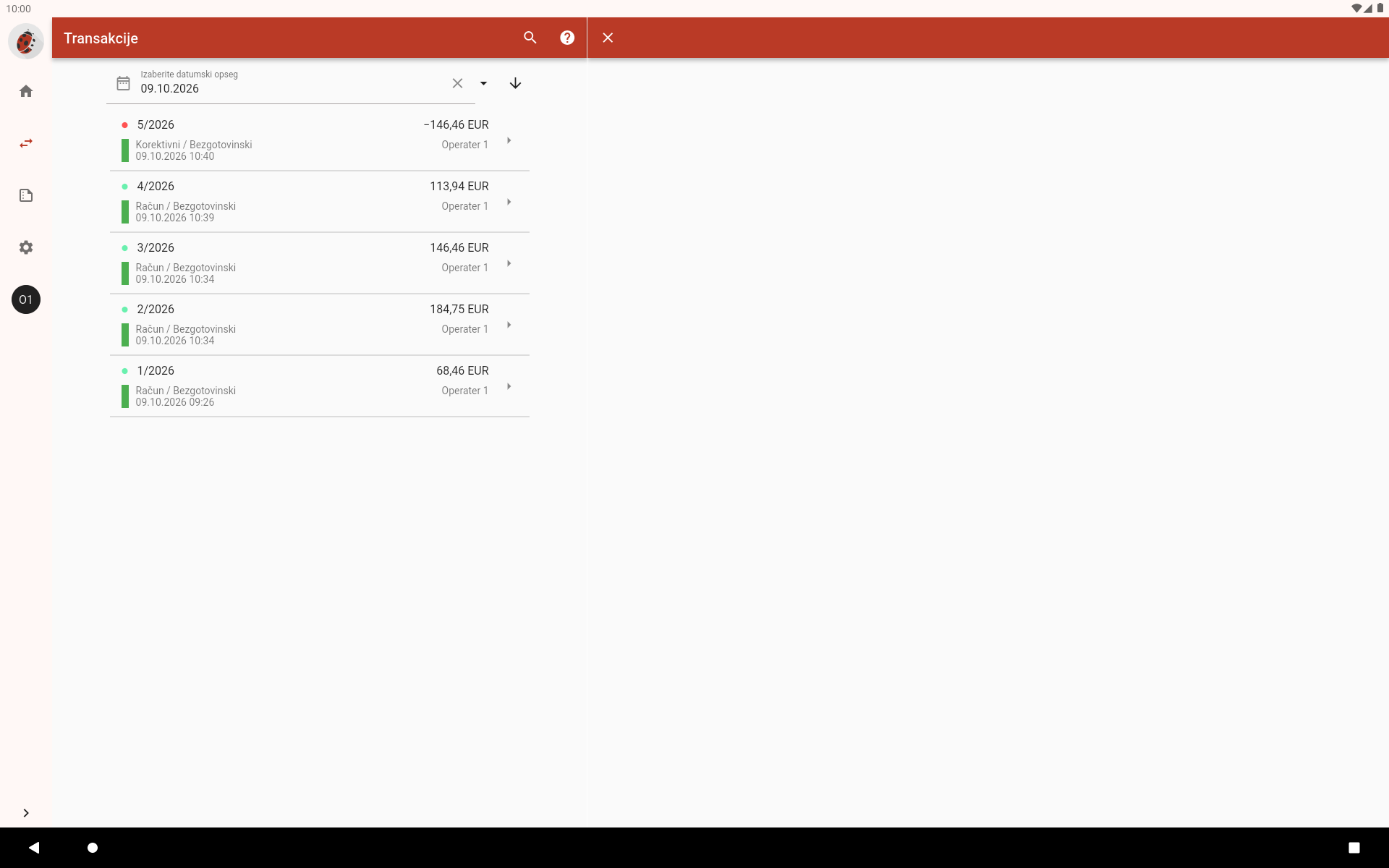Click the date range input field

pyautogui.click(x=291, y=83)
